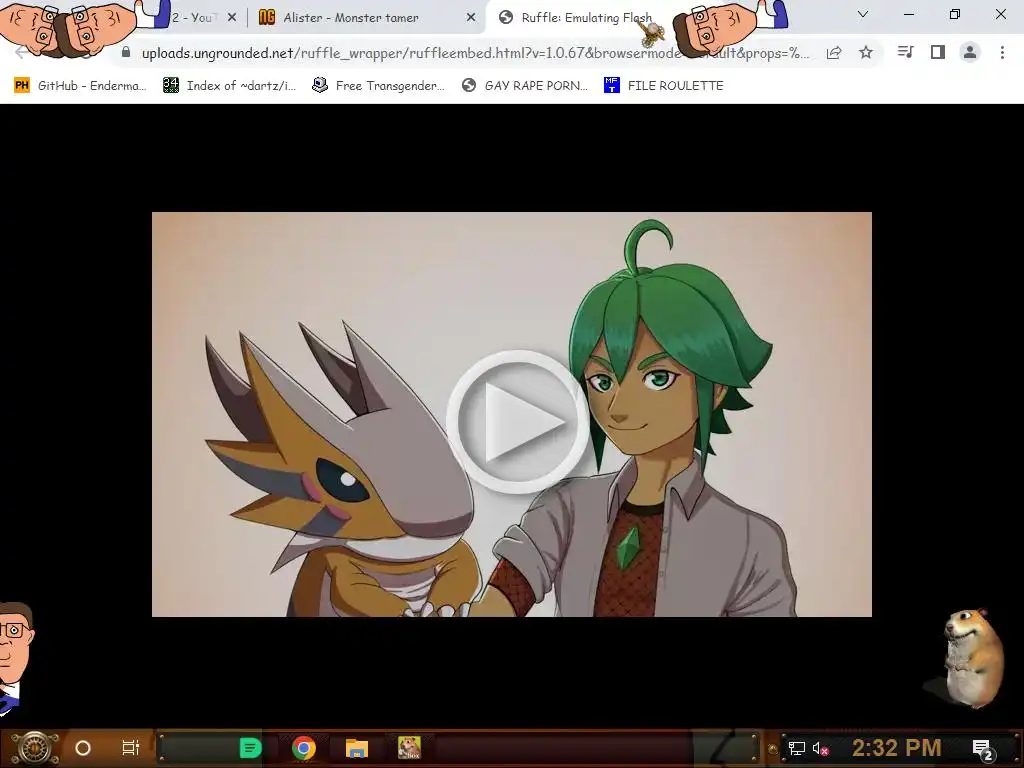Open hamster Box app on taskbar

[x=409, y=748]
